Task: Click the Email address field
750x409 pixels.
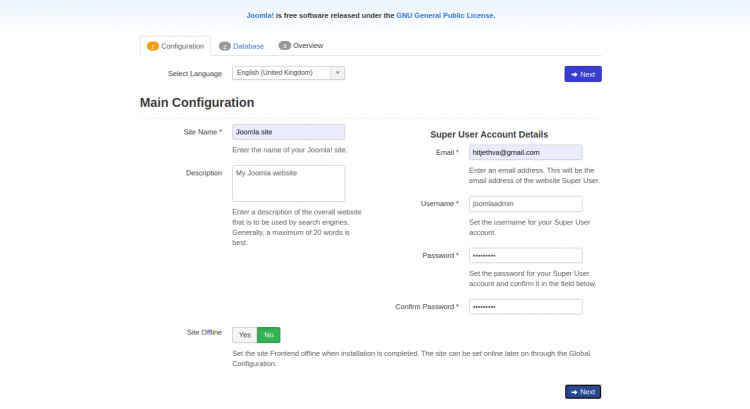Action: tap(525, 152)
